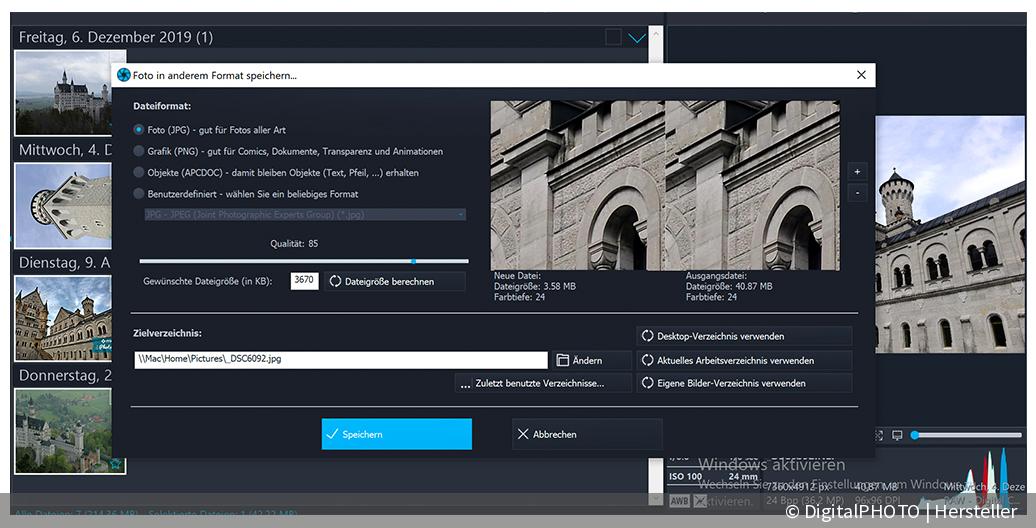Click the AWB white balance icon
The image size is (1036, 528).
(679, 501)
